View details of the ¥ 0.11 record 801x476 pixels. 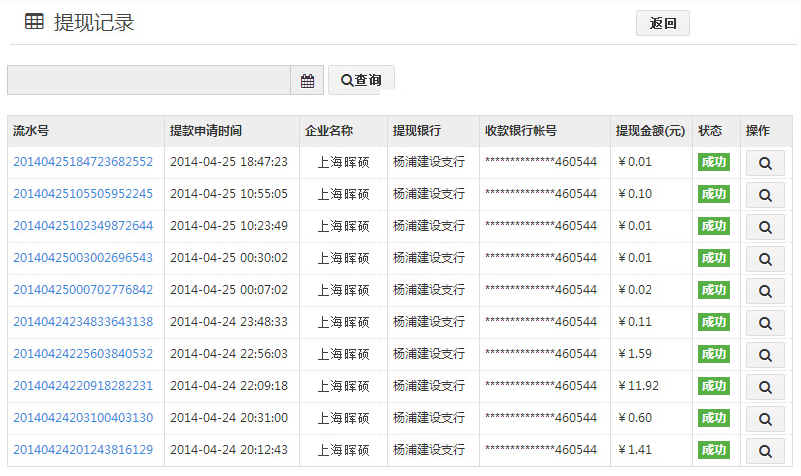(765, 322)
